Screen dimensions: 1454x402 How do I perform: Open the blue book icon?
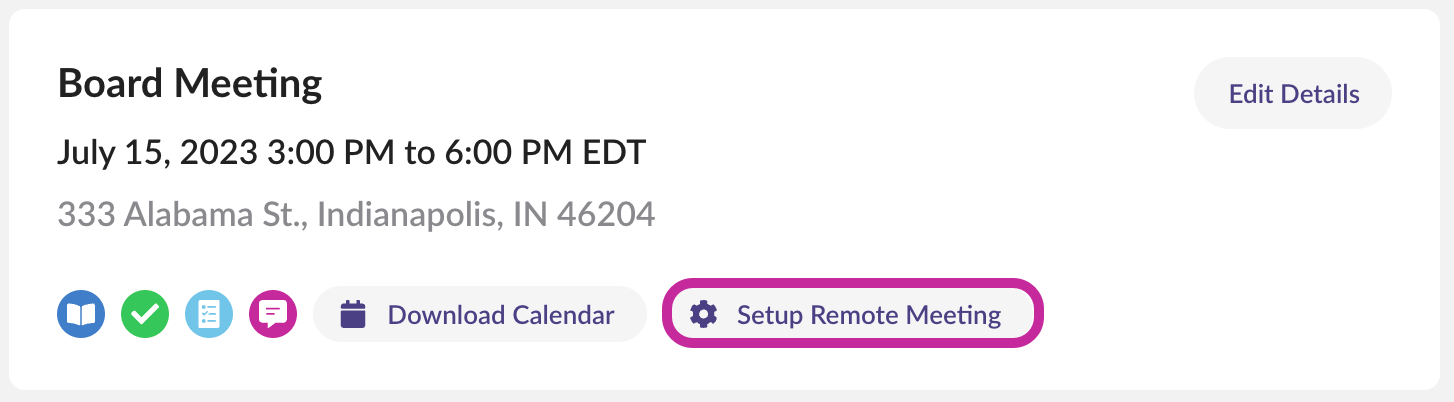(x=81, y=315)
